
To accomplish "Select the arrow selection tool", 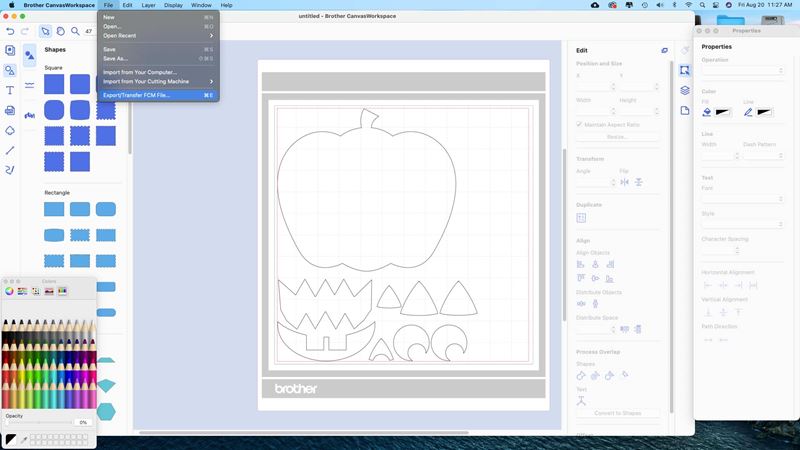I will pyautogui.click(x=45, y=31).
